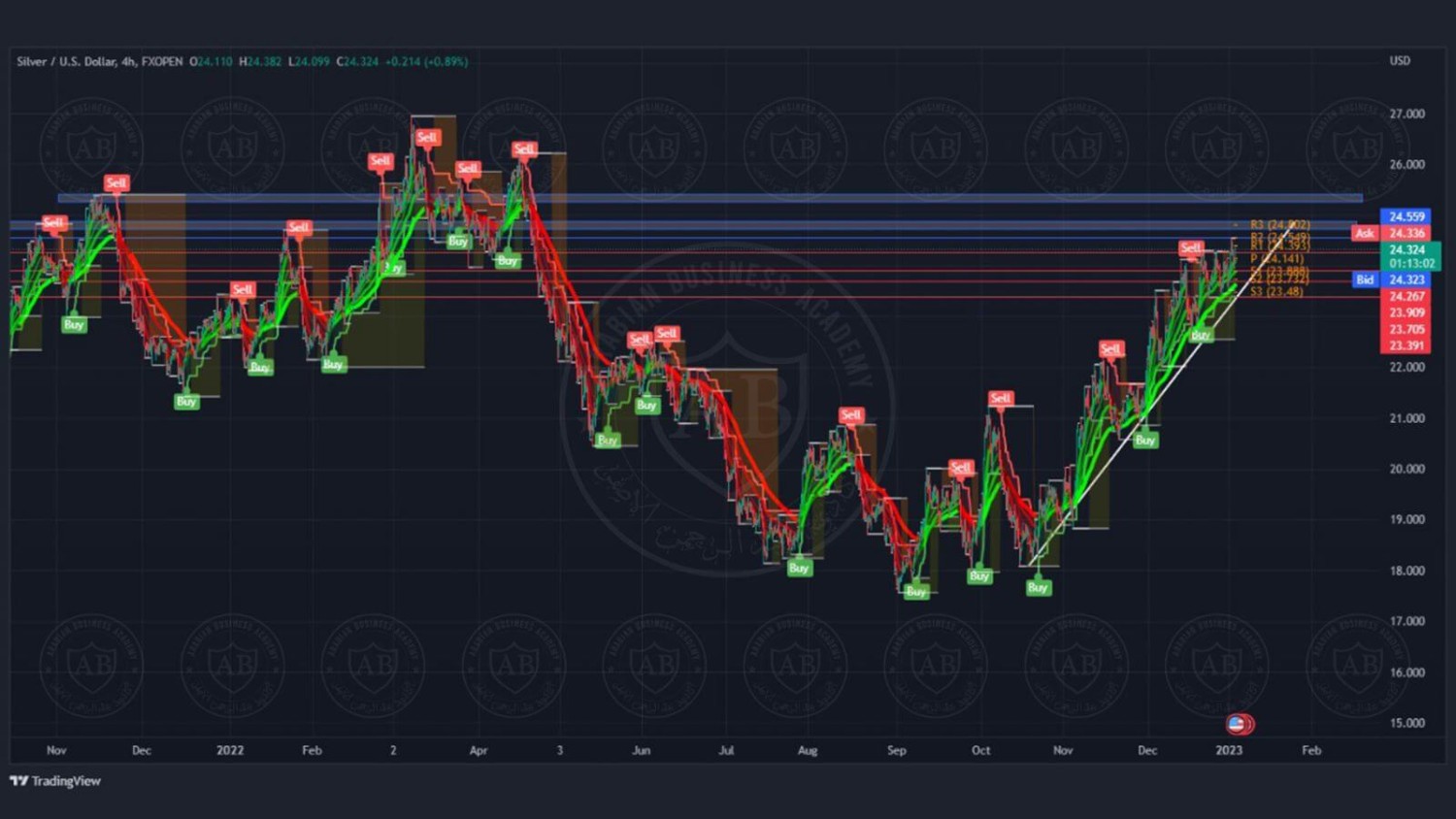Click the 19.000 price axis level
The width and height of the screenshot is (1456, 819).
pyautogui.click(x=1406, y=519)
